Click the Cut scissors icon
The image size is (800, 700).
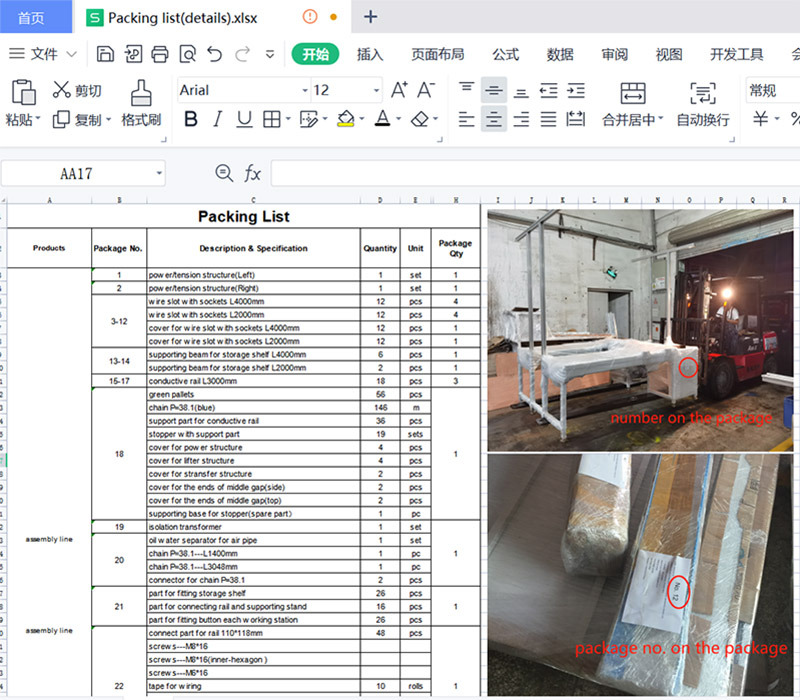[x=62, y=90]
